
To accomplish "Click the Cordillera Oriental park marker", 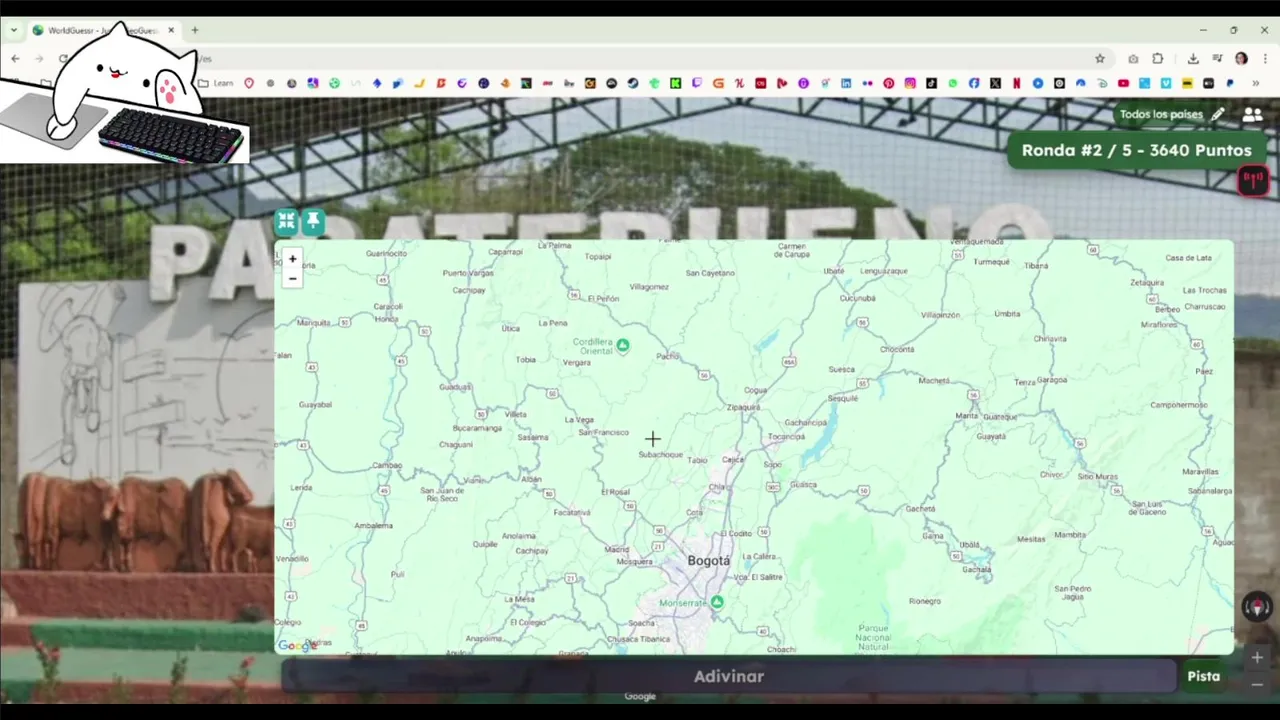I will click(x=623, y=345).
